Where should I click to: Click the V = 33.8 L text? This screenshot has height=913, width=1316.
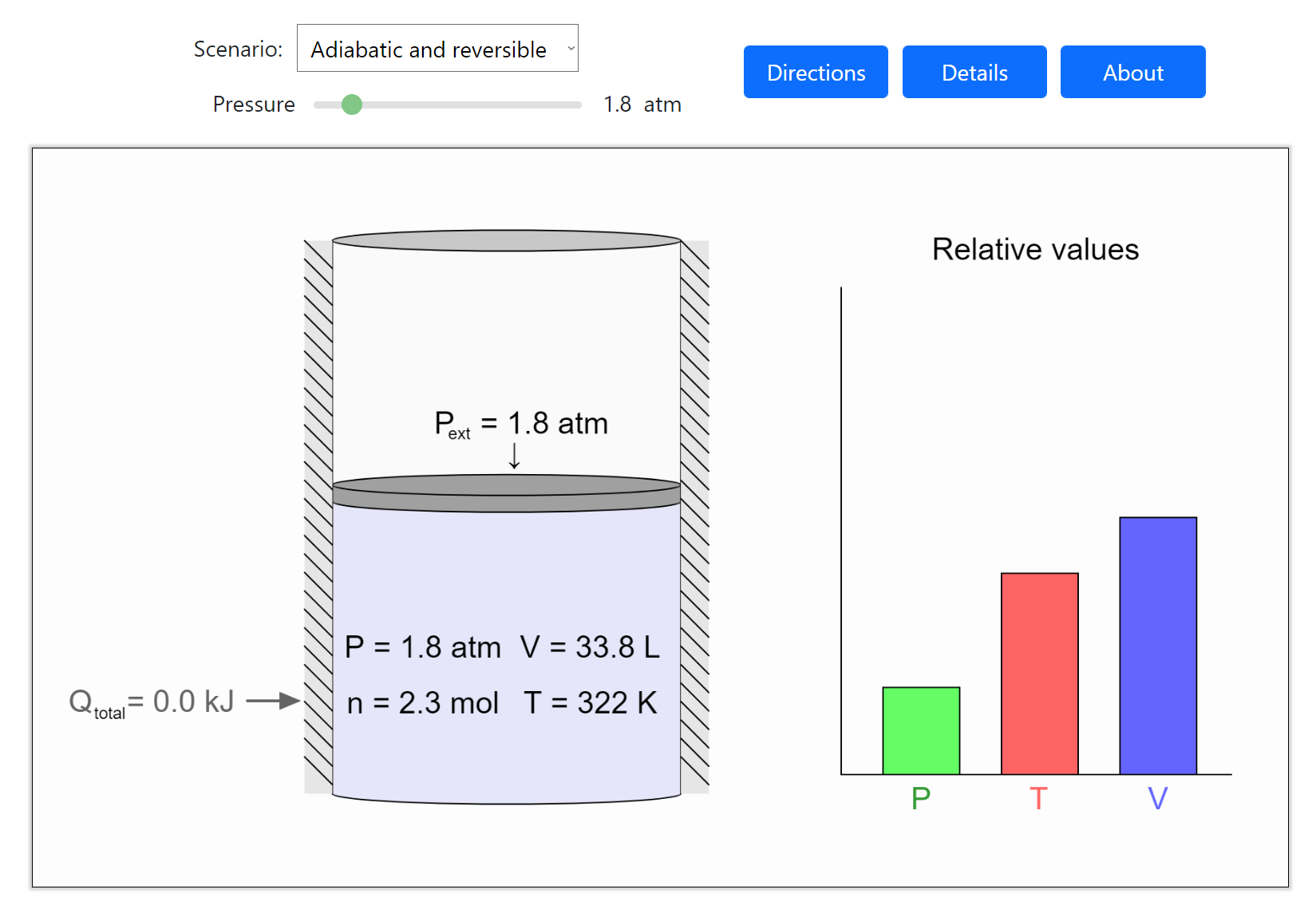[x=589, y=647]
